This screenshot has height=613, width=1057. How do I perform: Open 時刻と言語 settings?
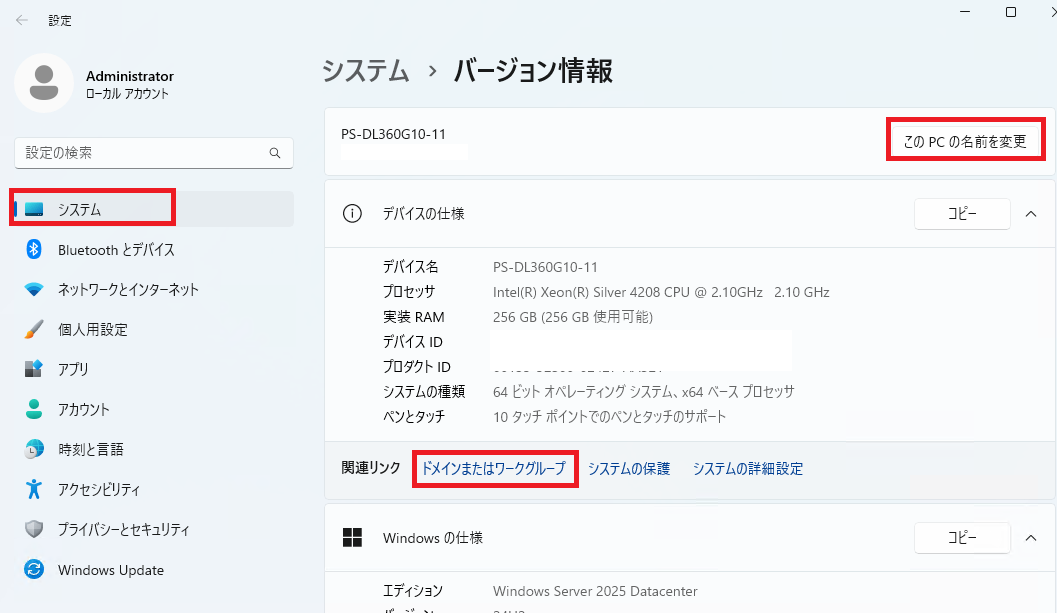click(x=154, y=449)
